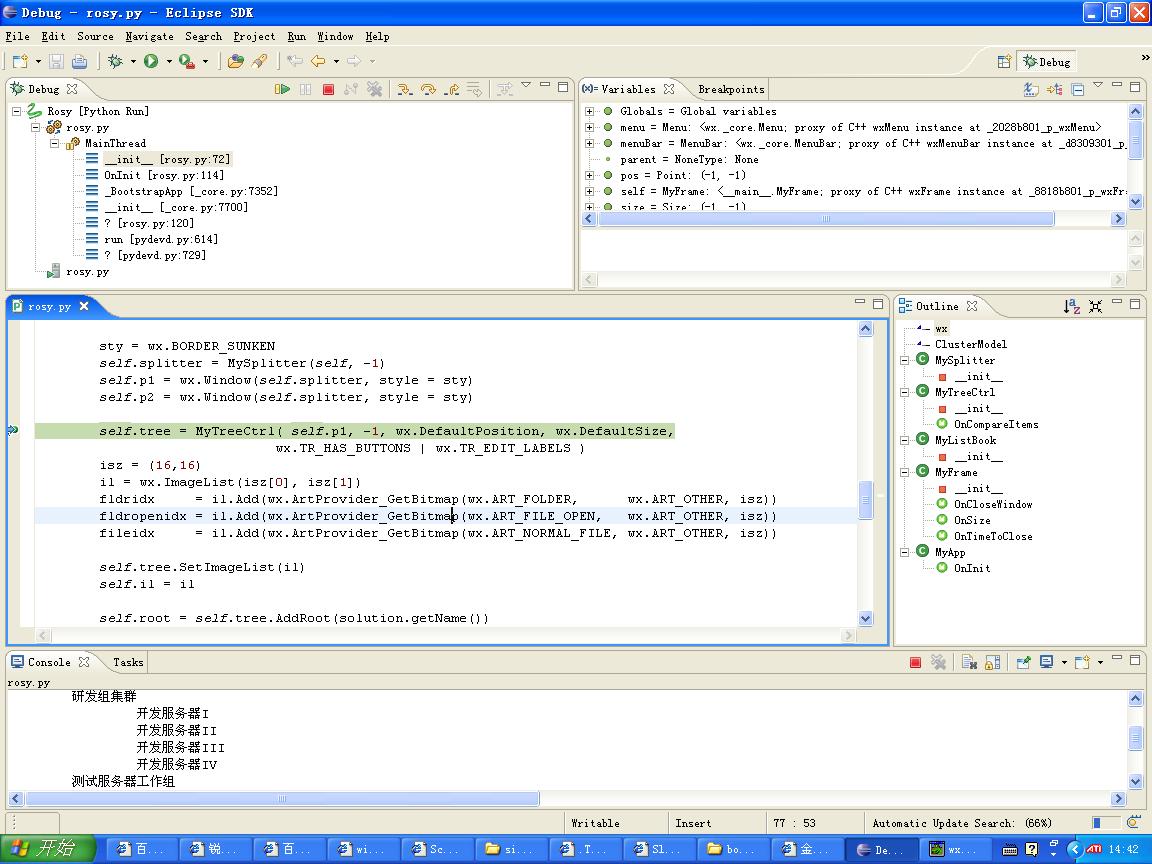Select OnTimeToClose in the Outline

coord(993,536)
